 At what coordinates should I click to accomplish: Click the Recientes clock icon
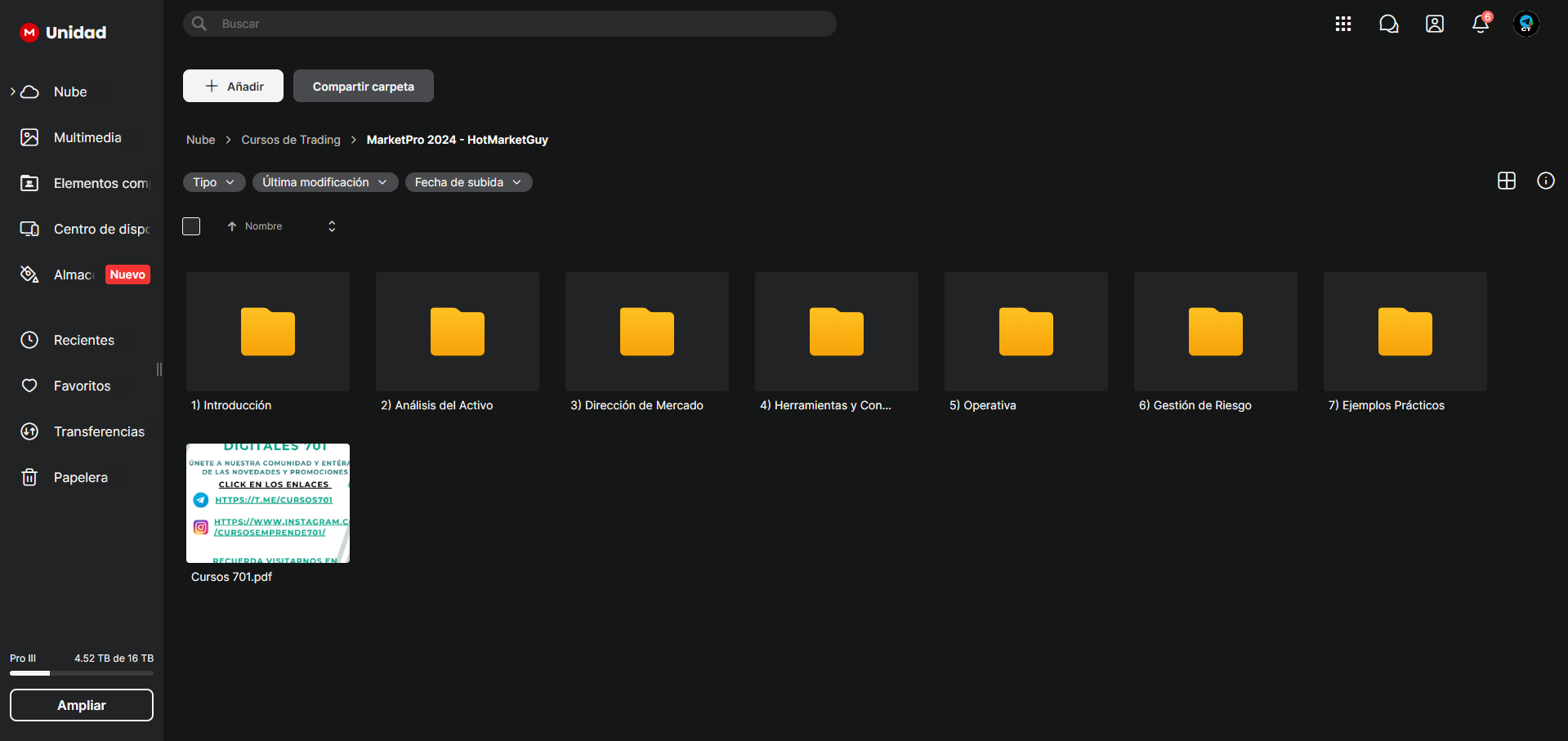[29, 340]
